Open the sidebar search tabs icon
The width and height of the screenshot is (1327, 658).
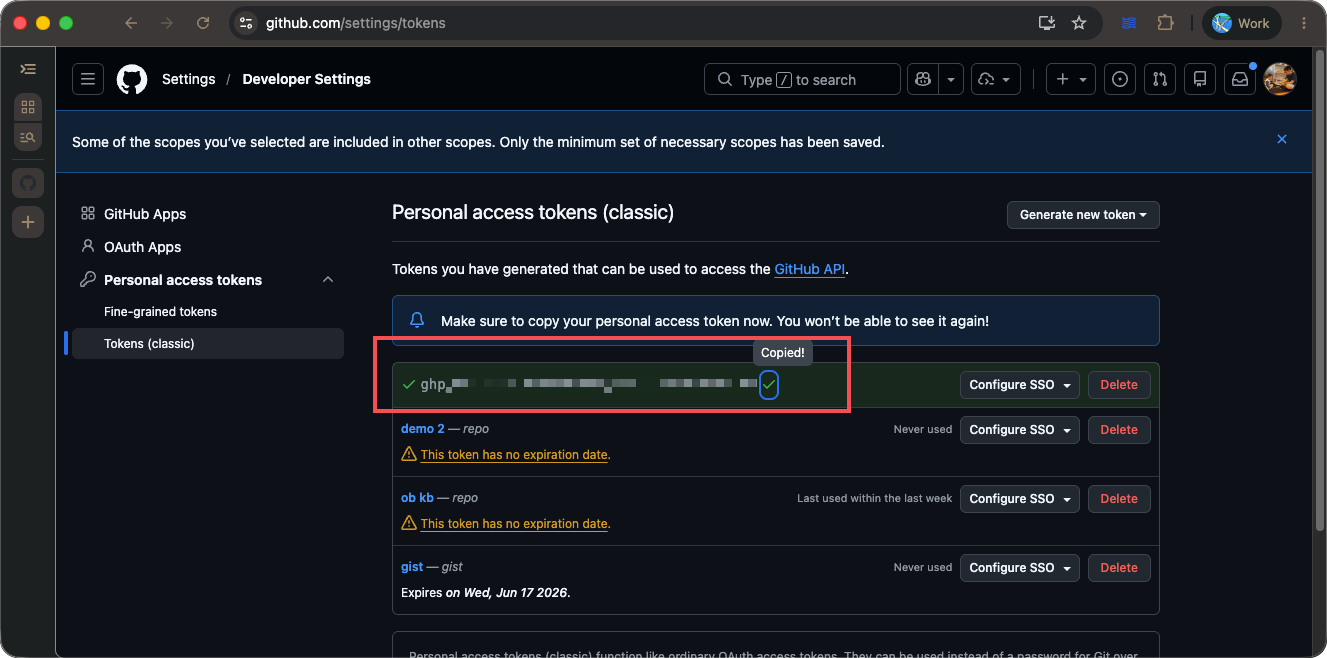(28, 137)
